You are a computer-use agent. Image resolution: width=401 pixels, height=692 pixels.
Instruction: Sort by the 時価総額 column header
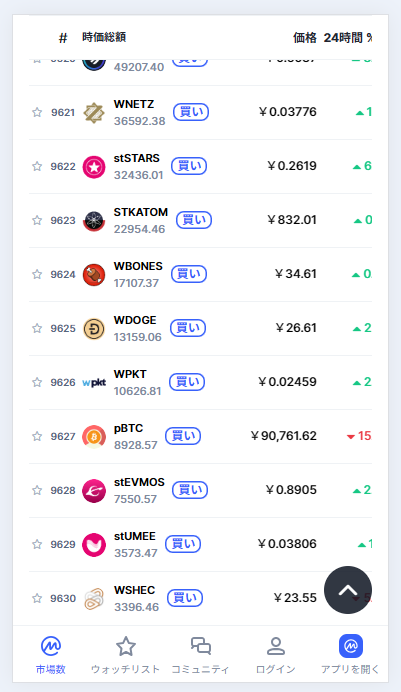pos(104,37)
